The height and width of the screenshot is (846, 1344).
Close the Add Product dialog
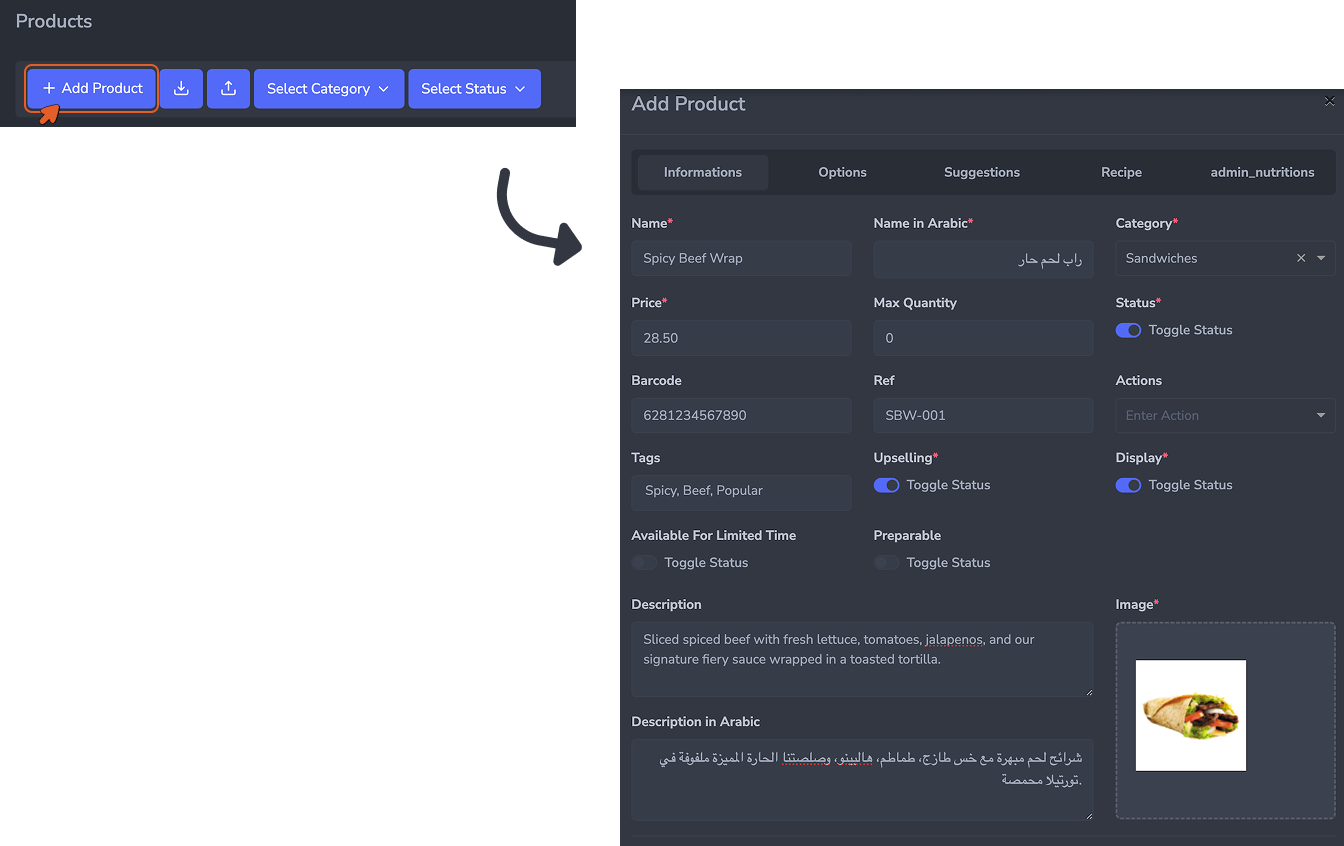click(1329, 101)
